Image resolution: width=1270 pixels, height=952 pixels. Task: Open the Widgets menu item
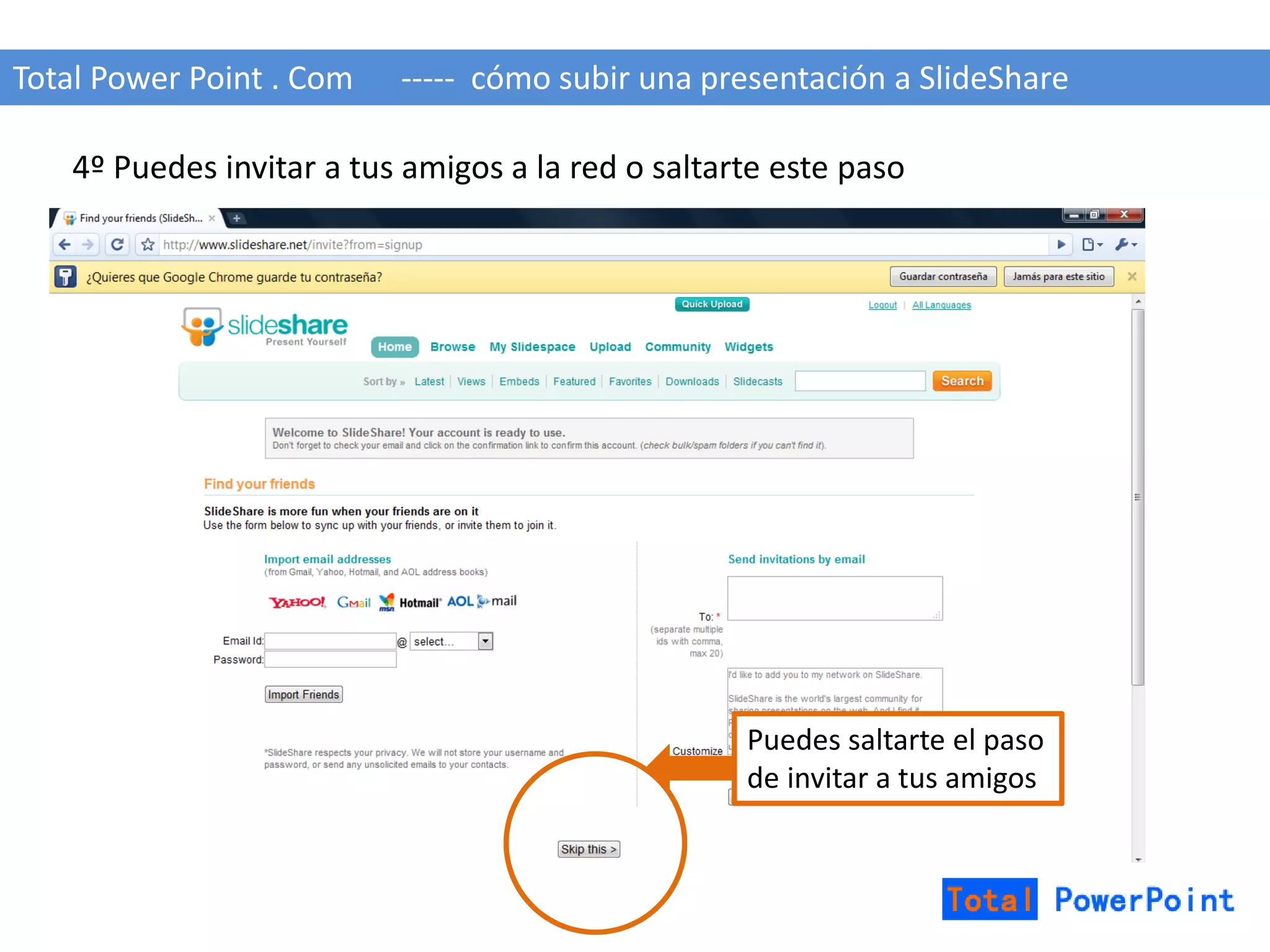(748, 347)
